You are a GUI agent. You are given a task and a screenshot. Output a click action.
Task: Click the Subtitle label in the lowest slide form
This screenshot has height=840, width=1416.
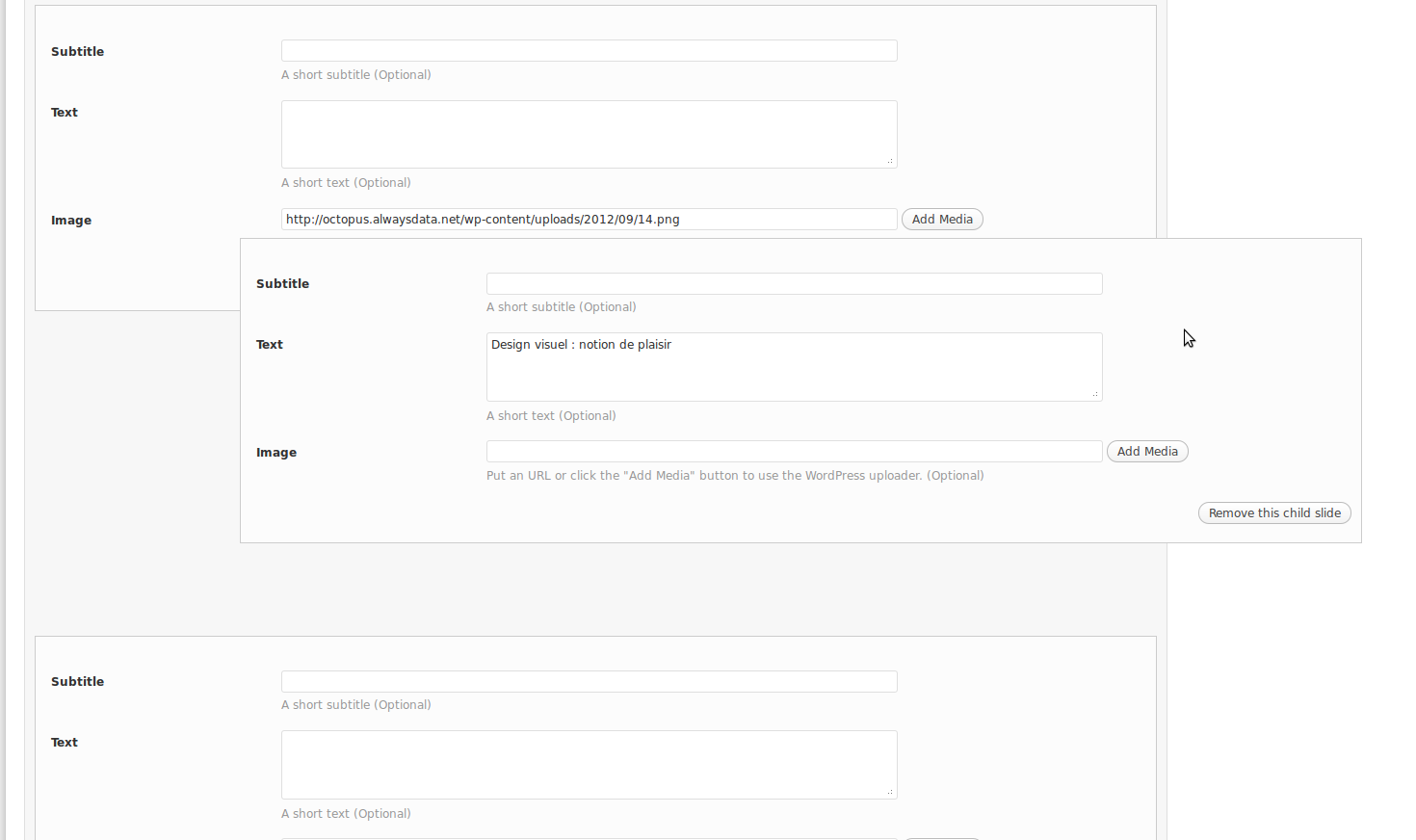[x=77, y=682]
